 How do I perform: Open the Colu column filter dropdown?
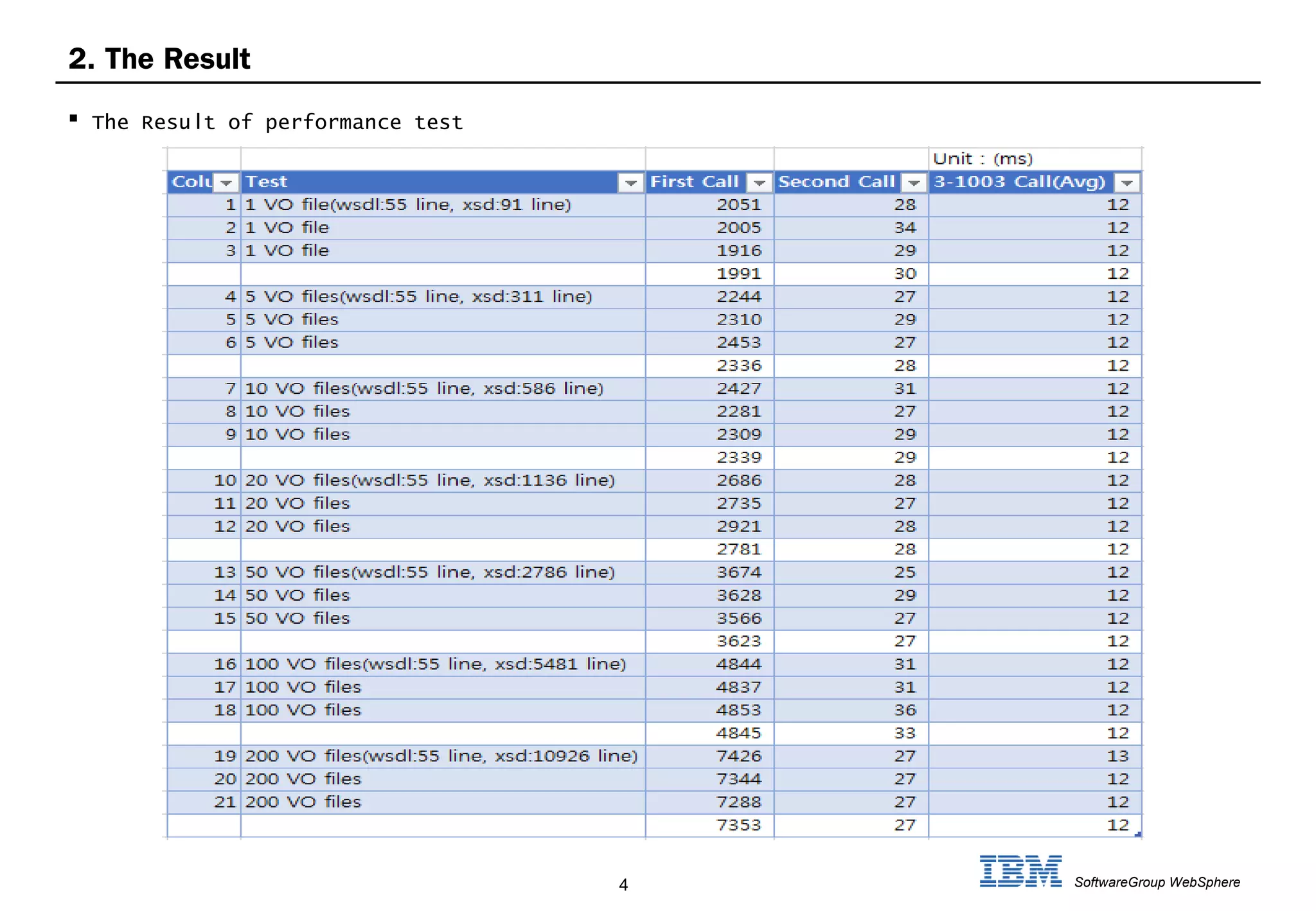click(x=226, y=183)
